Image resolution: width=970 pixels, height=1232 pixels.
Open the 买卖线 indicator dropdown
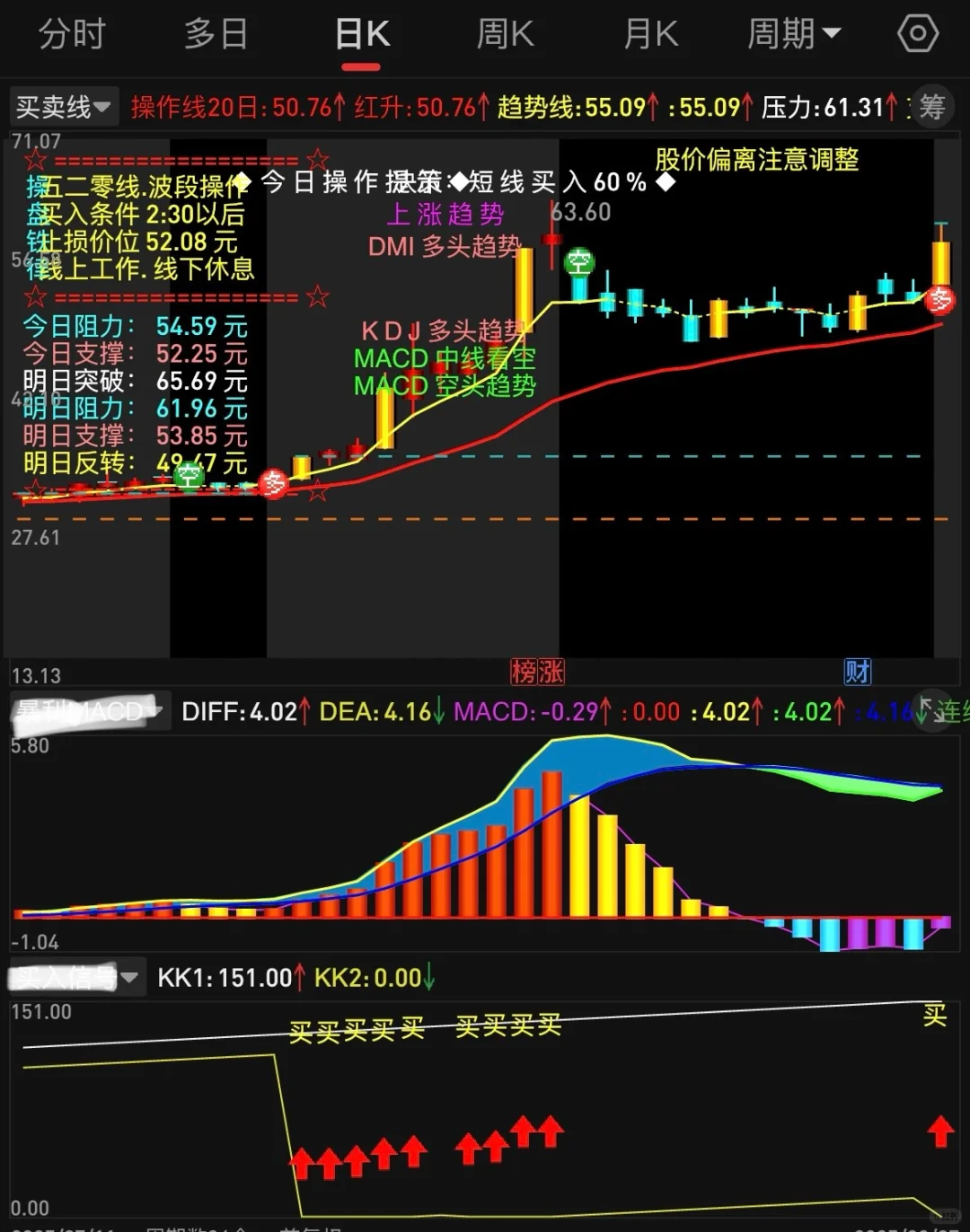(x=64, y=108)
